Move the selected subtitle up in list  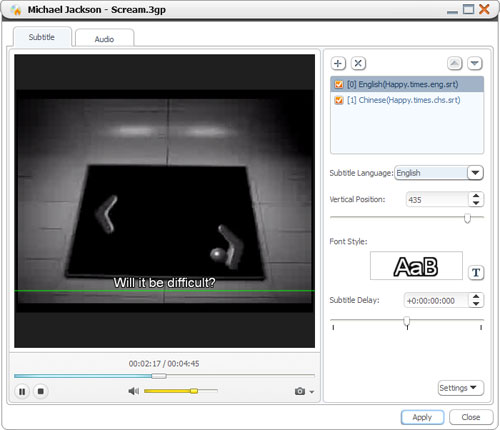point(454,63)
